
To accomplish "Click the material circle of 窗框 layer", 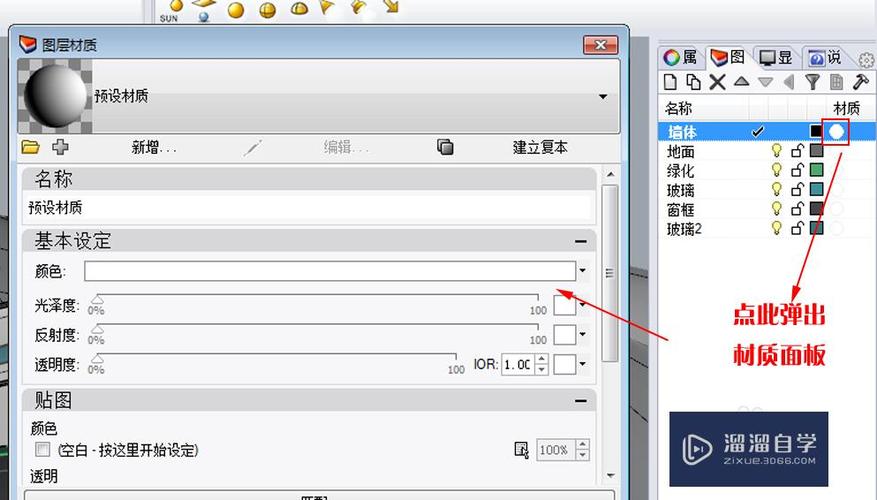I will [836, 209].
